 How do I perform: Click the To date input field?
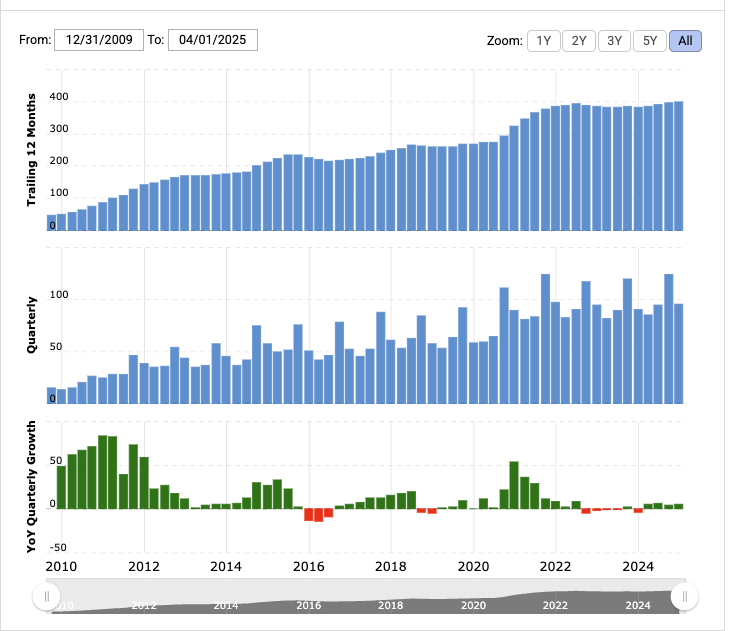point(212,40)
